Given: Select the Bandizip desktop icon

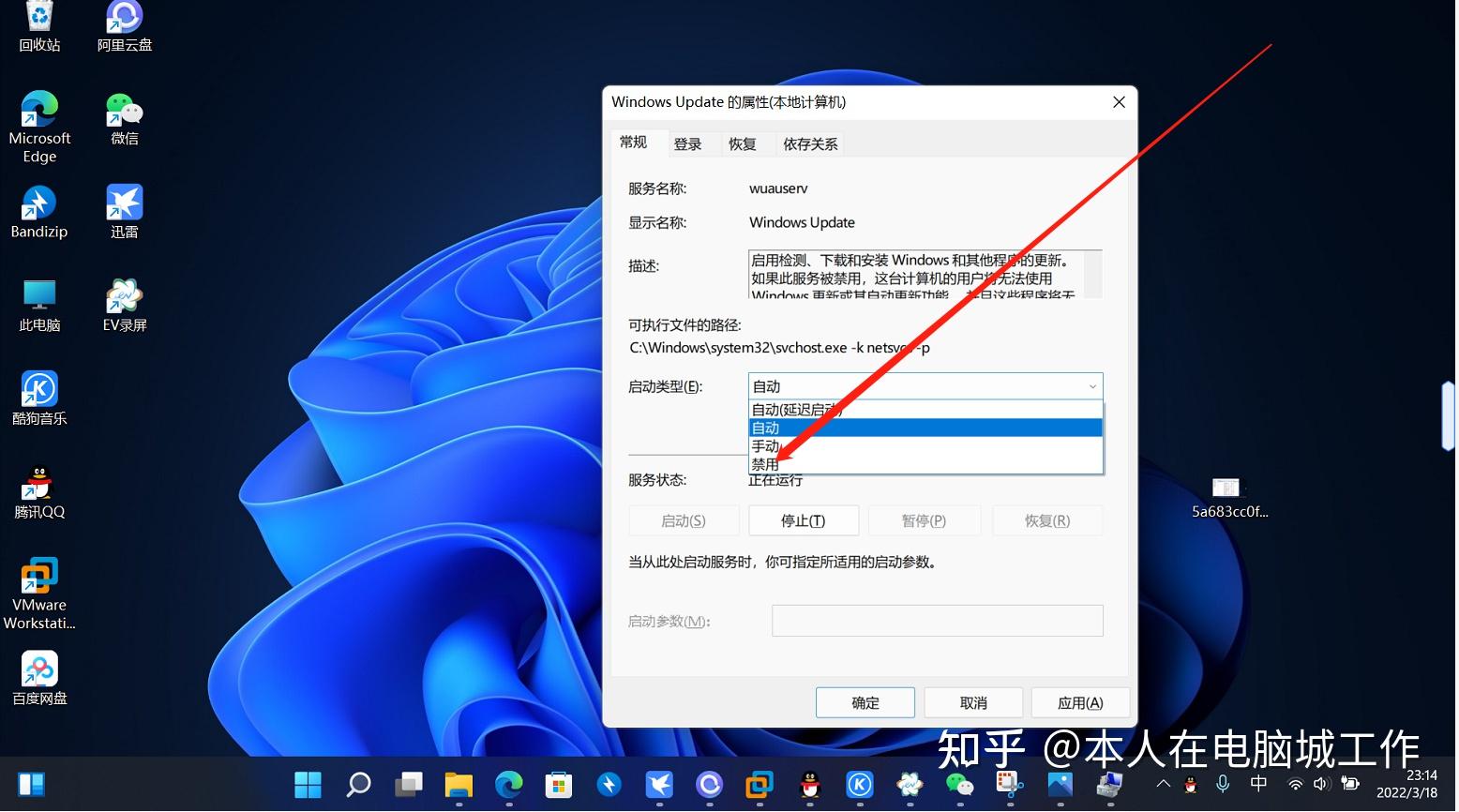Looking at the screenshot, I should pyautogui.click(x=39, y=211).
